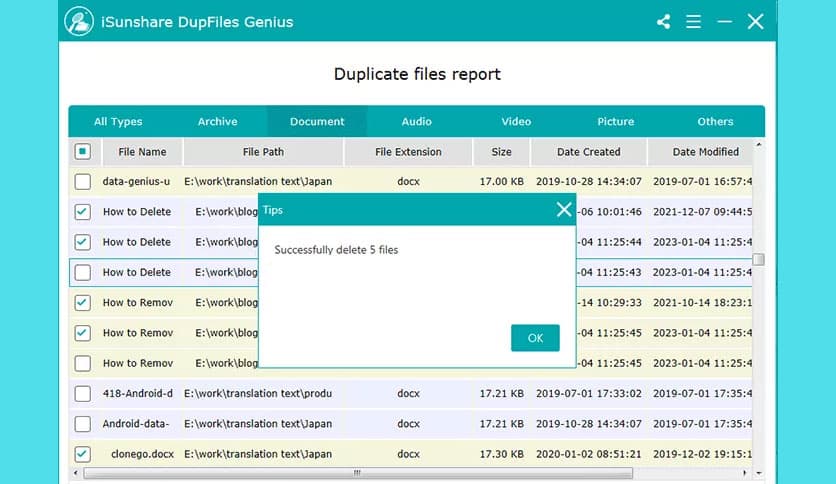Screen dimensions: 836x484
Task: Switch to the All Types tab
Action: click(x=118, y=122)
